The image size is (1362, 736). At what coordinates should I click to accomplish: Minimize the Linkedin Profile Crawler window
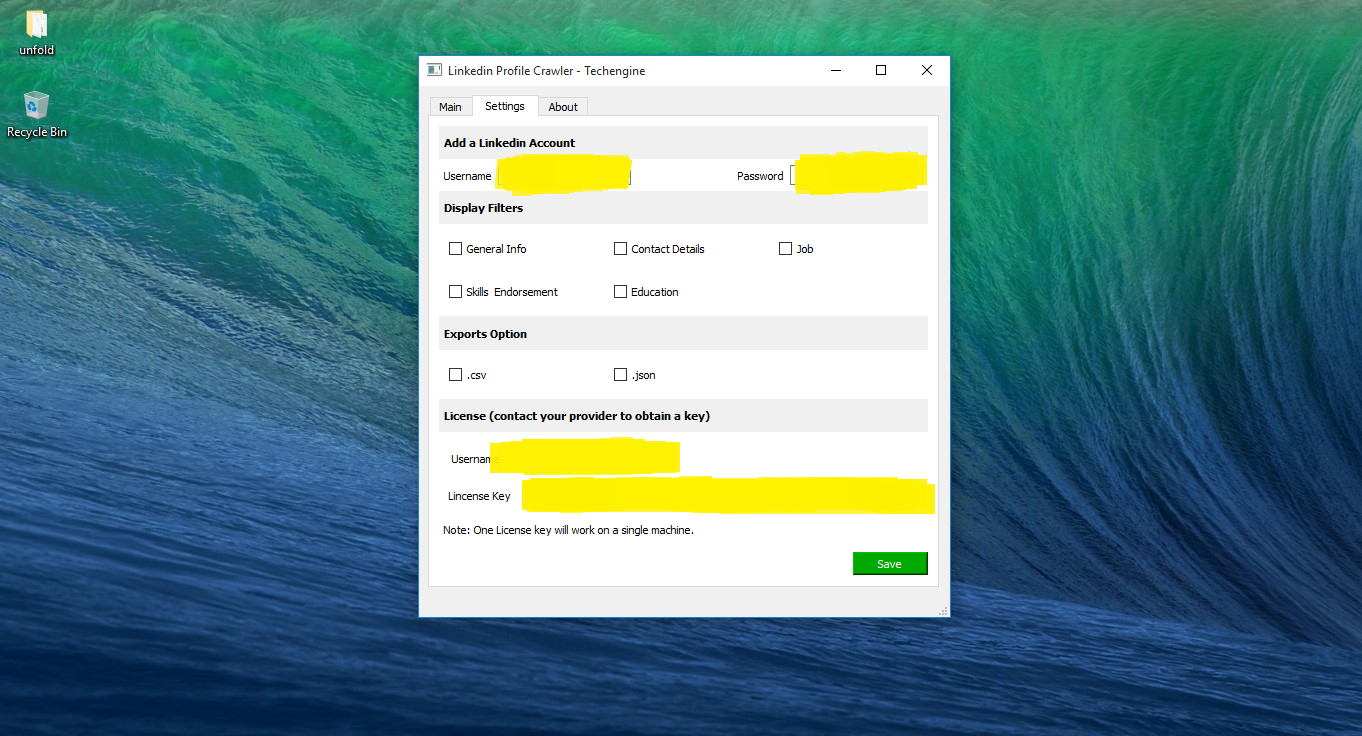(x=835, y=70)
